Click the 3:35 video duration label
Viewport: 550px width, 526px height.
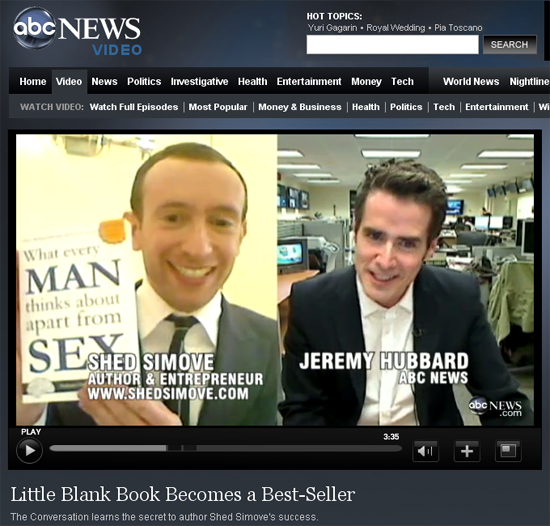(x=391, y=437)
